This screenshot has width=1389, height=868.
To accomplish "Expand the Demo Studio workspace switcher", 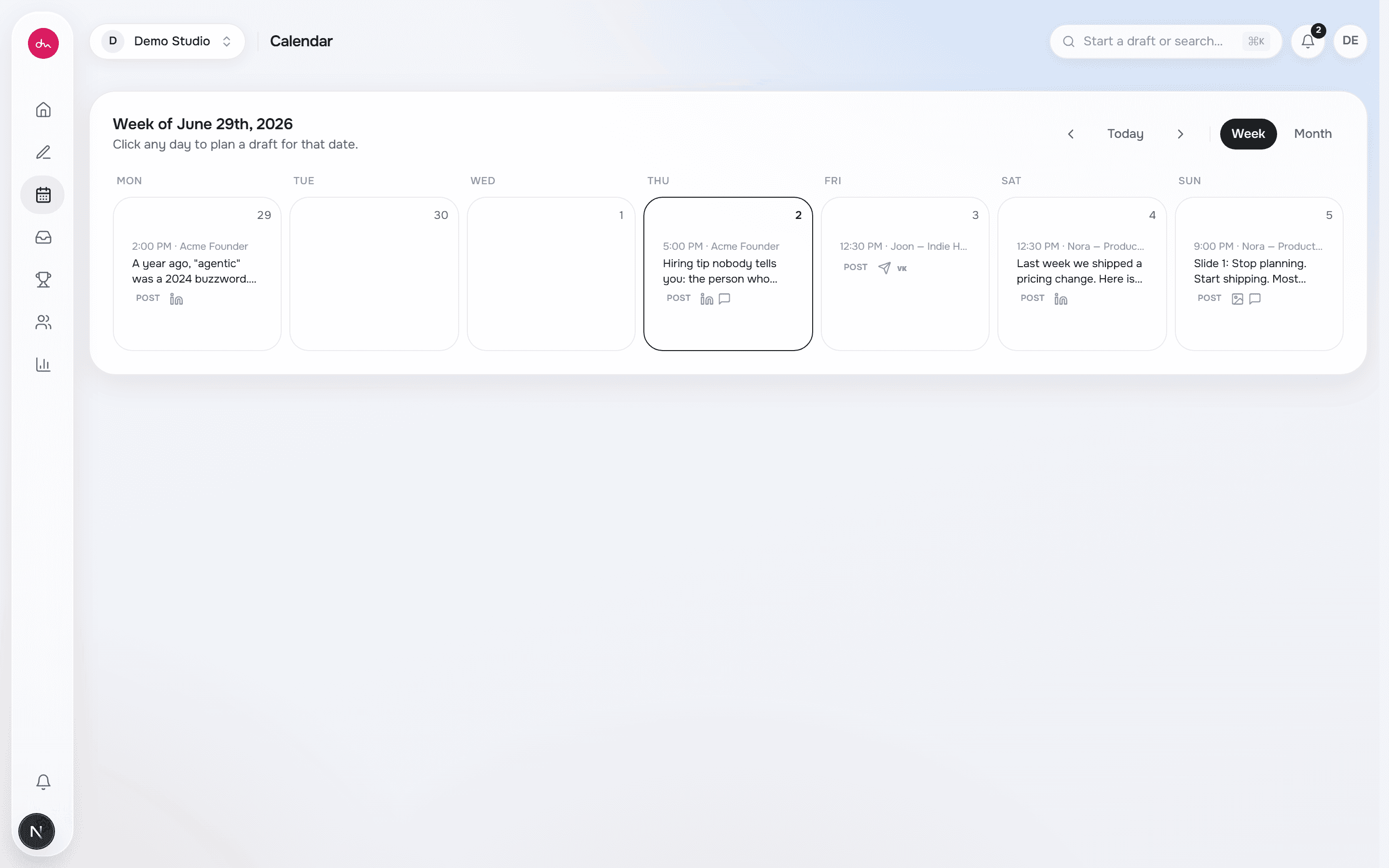I will point(167,41).
